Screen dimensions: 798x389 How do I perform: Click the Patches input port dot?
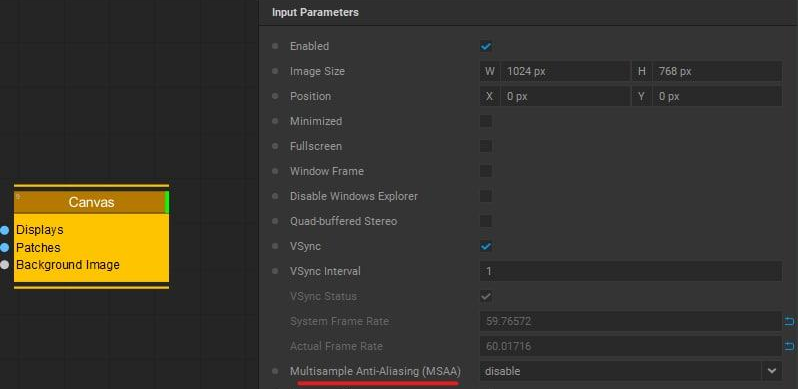(x=5, y=247)
